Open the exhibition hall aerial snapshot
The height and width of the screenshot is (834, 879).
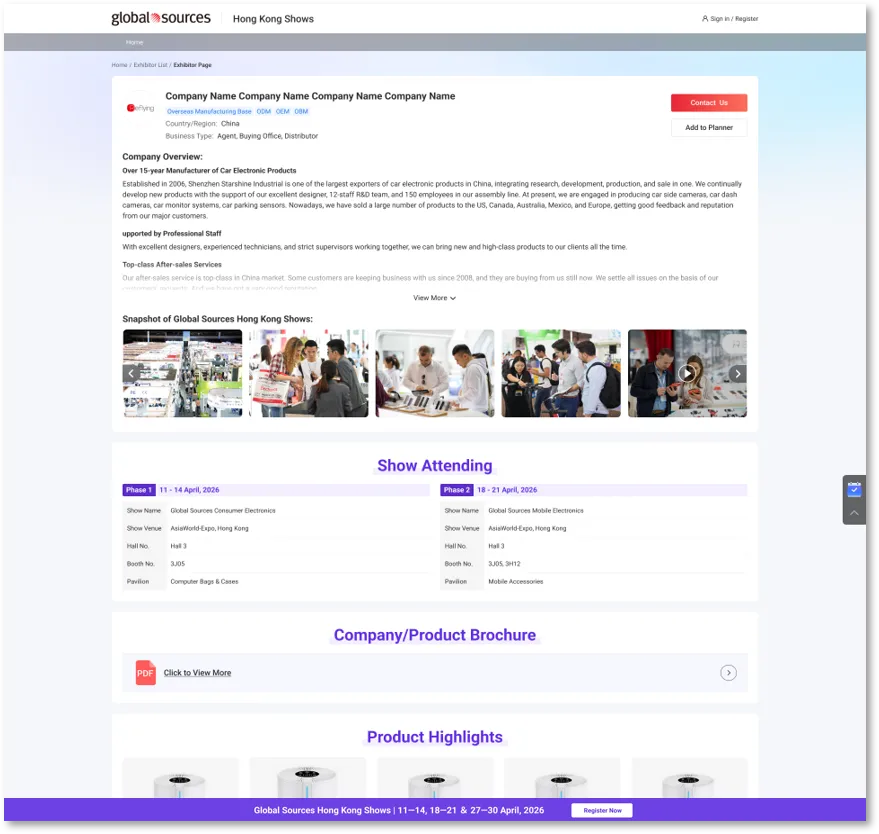click(x=183, y=373)
